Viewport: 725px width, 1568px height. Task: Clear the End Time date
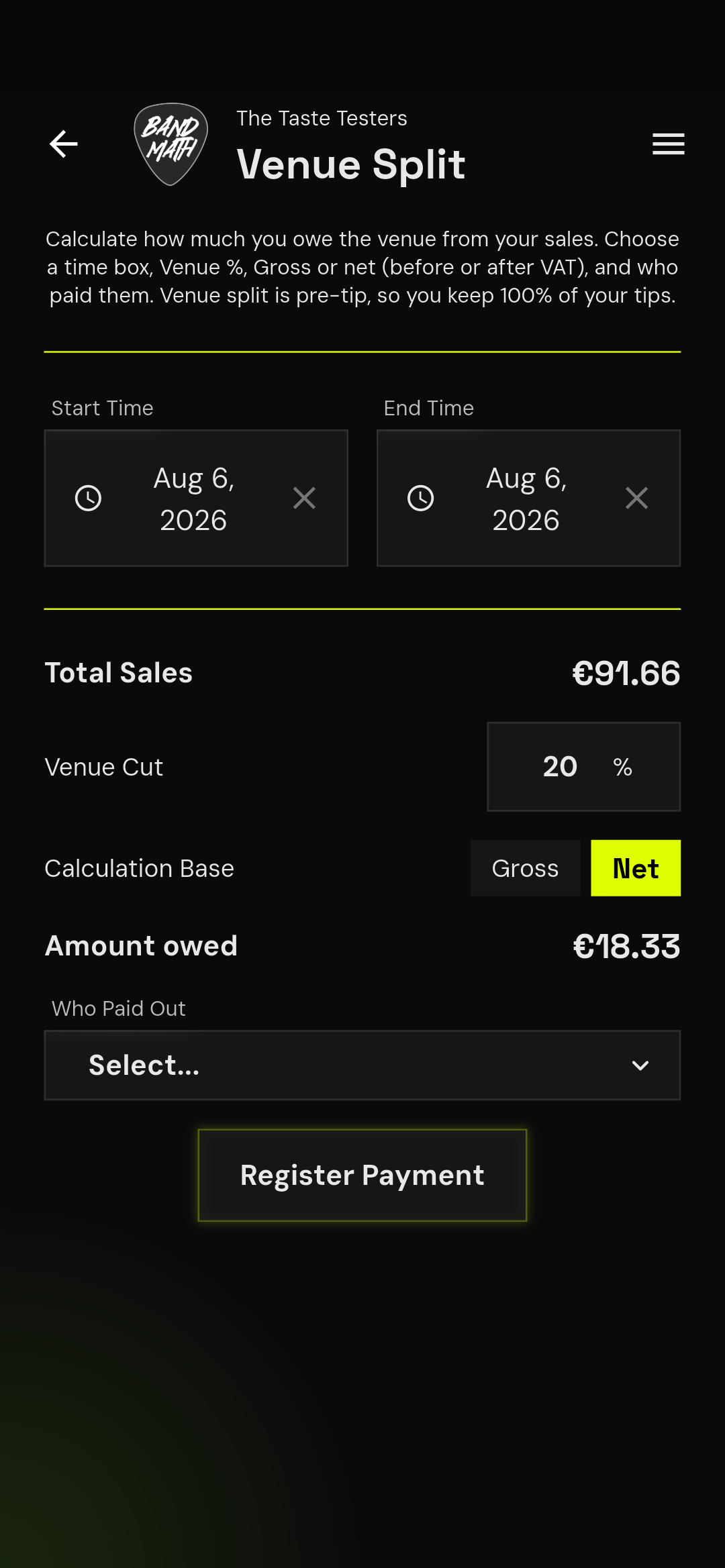coord(636,498)
